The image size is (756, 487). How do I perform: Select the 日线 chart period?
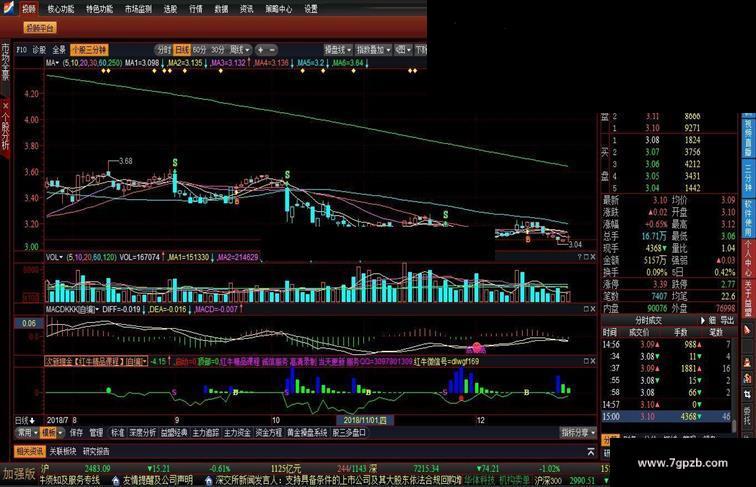[x=182, y=50]
